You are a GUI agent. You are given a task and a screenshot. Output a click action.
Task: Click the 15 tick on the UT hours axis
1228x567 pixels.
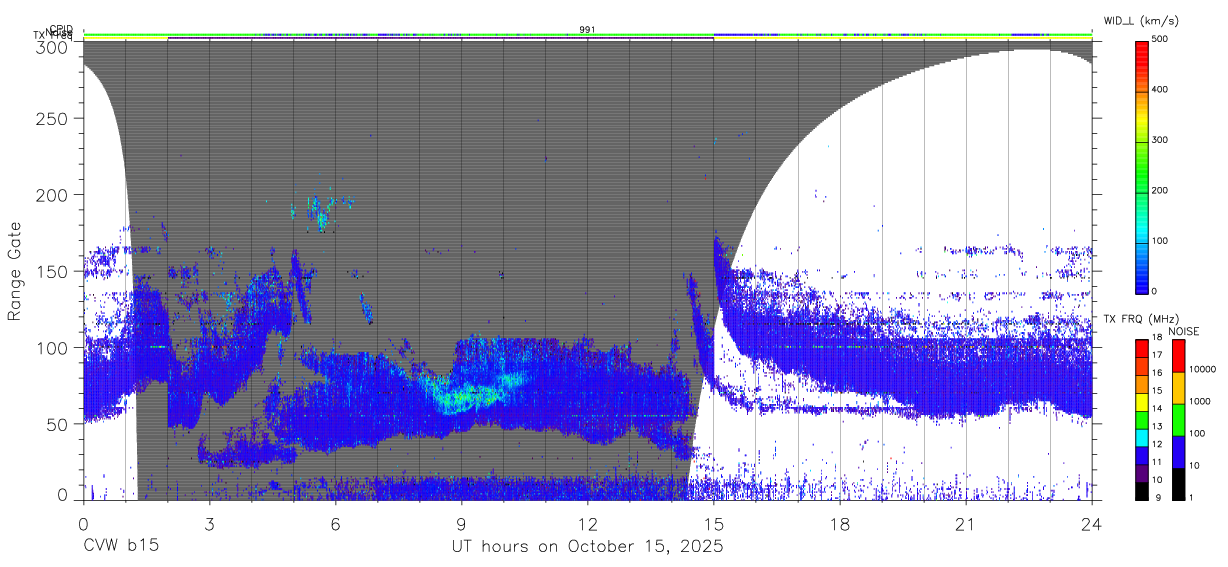click(713, 525)
